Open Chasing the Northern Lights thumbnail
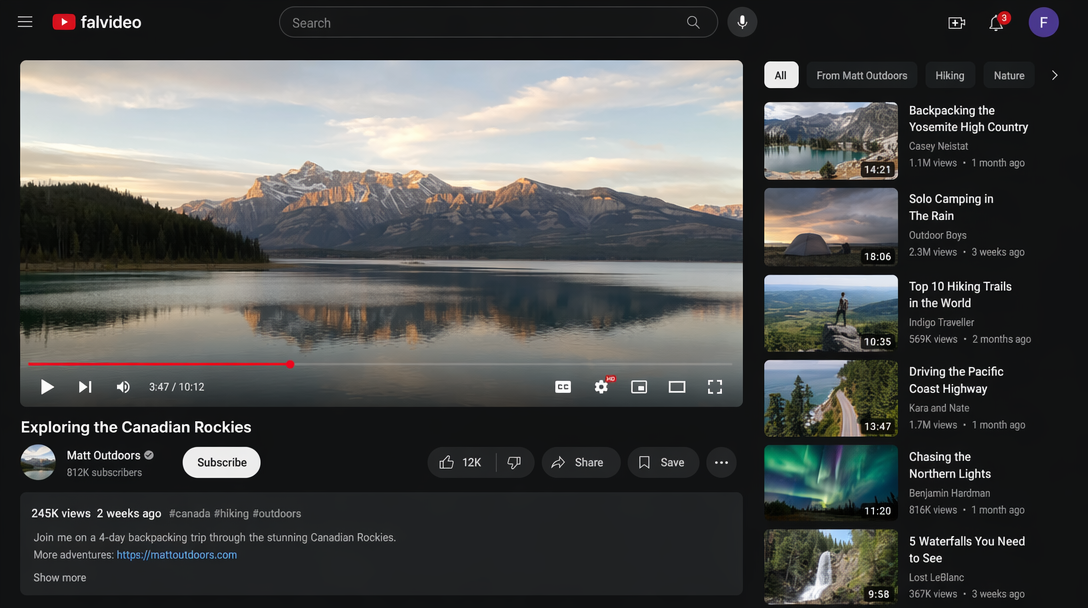The image size is (1088, 608). 831,483
